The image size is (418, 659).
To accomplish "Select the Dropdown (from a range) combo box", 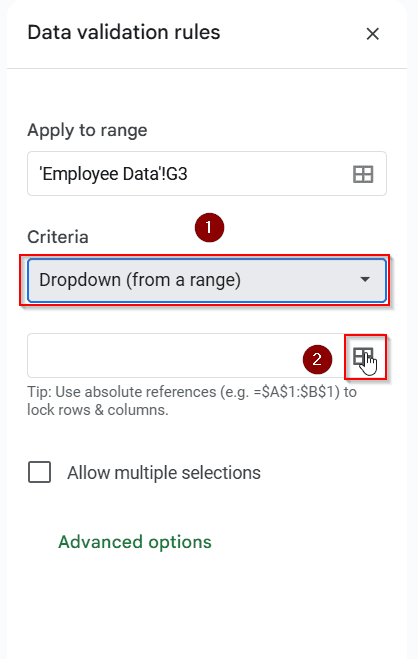I will pos(207,280).
